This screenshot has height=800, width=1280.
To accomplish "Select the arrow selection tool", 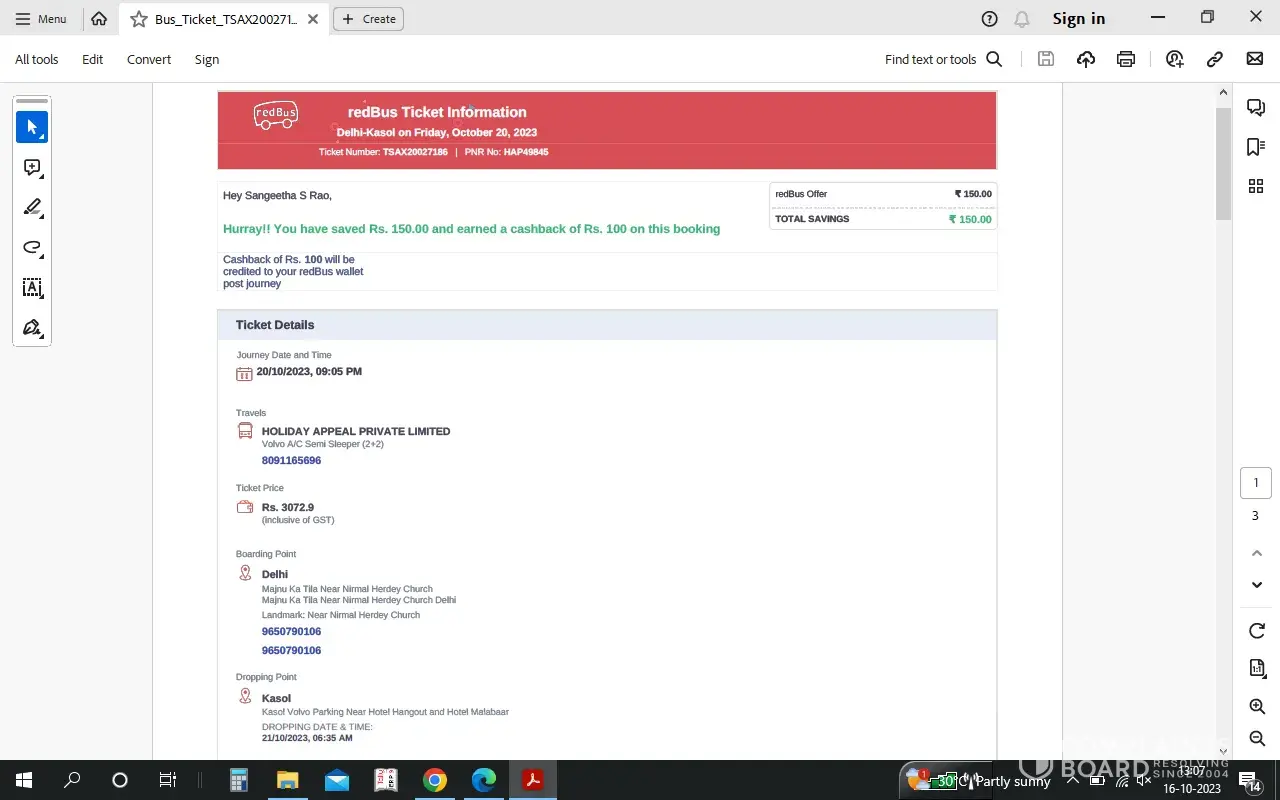I will point(32,127).
